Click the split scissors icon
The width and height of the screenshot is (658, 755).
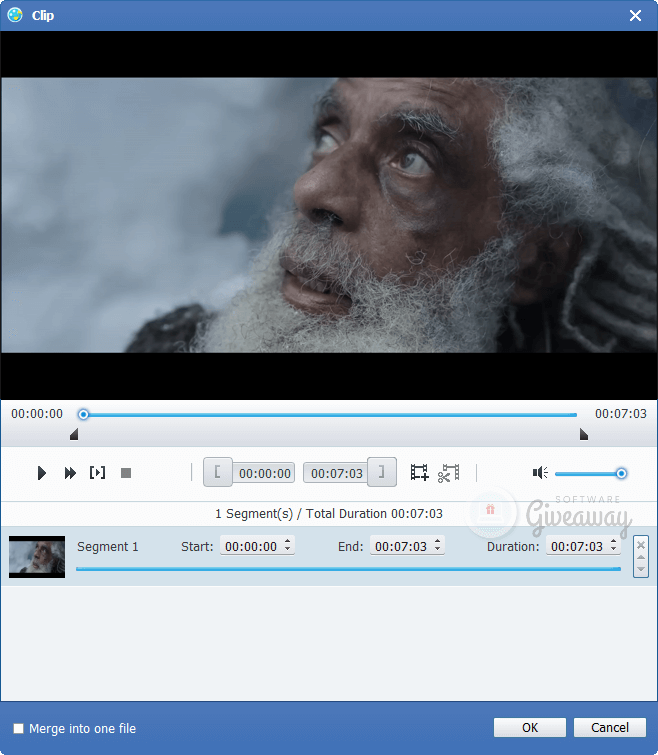pyautogui.click(x=448, y=473)
